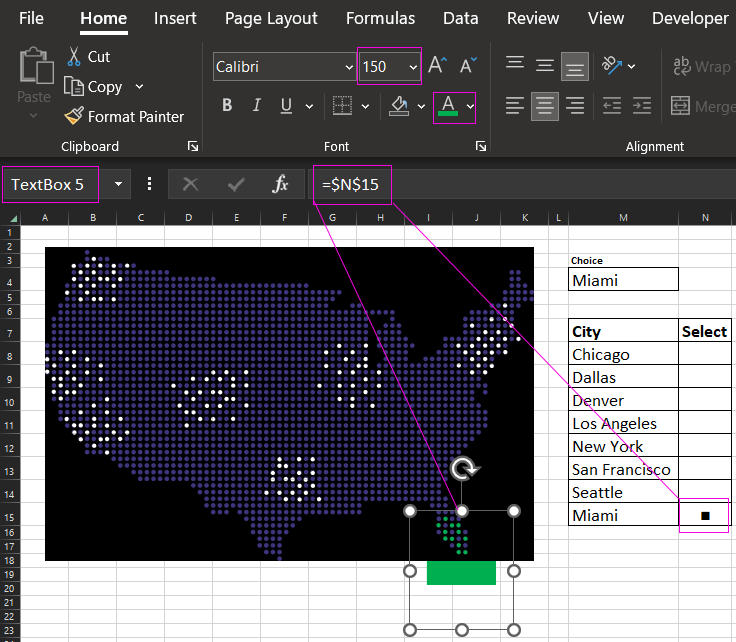Click the Format Painter brush icon
The image size is (736, 642).
[73, 116]
